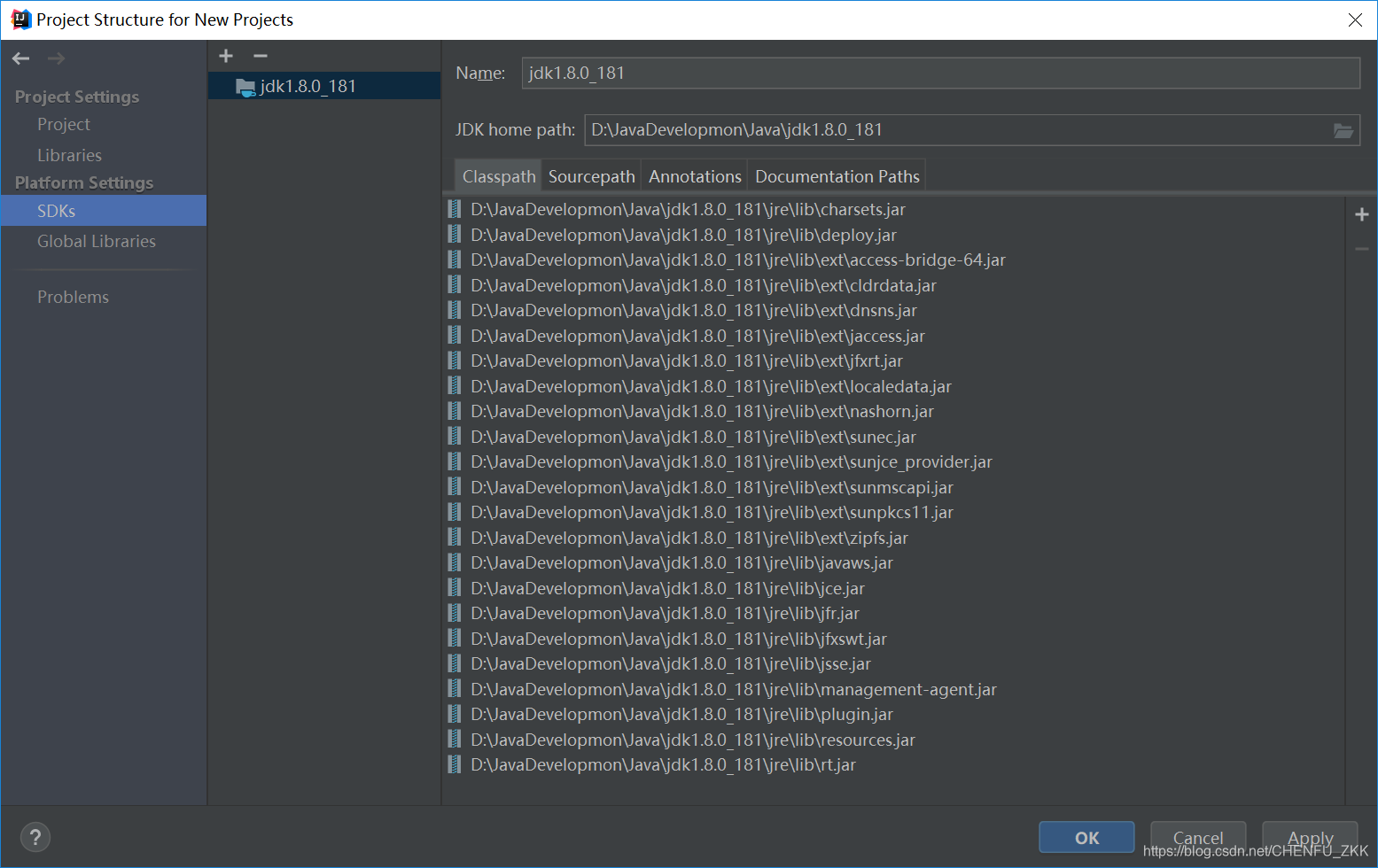Click the back navigation arrow
The width and height of the screenshot is (1378, 868).
(x=21, y=58)
